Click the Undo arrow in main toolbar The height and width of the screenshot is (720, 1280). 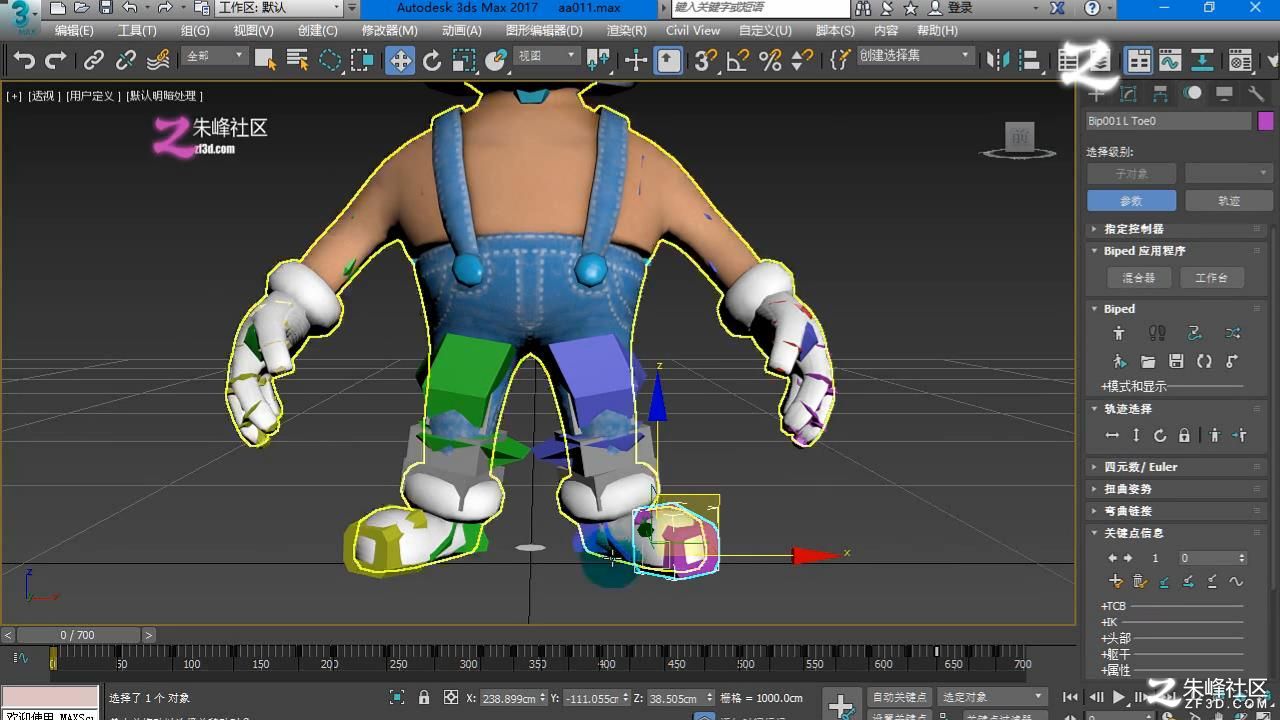(x=24, y=60)
